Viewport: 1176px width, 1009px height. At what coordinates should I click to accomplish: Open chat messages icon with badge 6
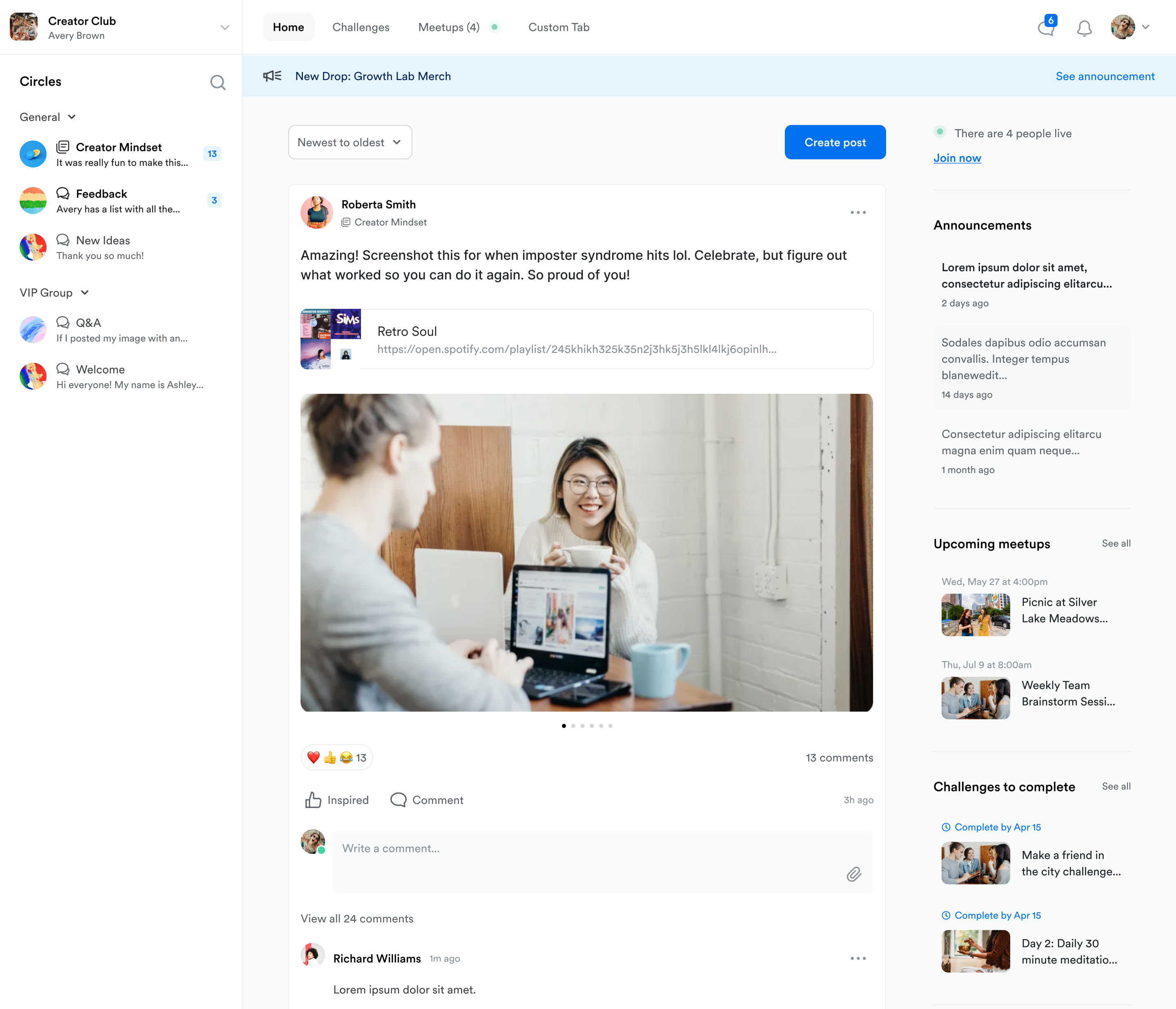point(1045,27)
